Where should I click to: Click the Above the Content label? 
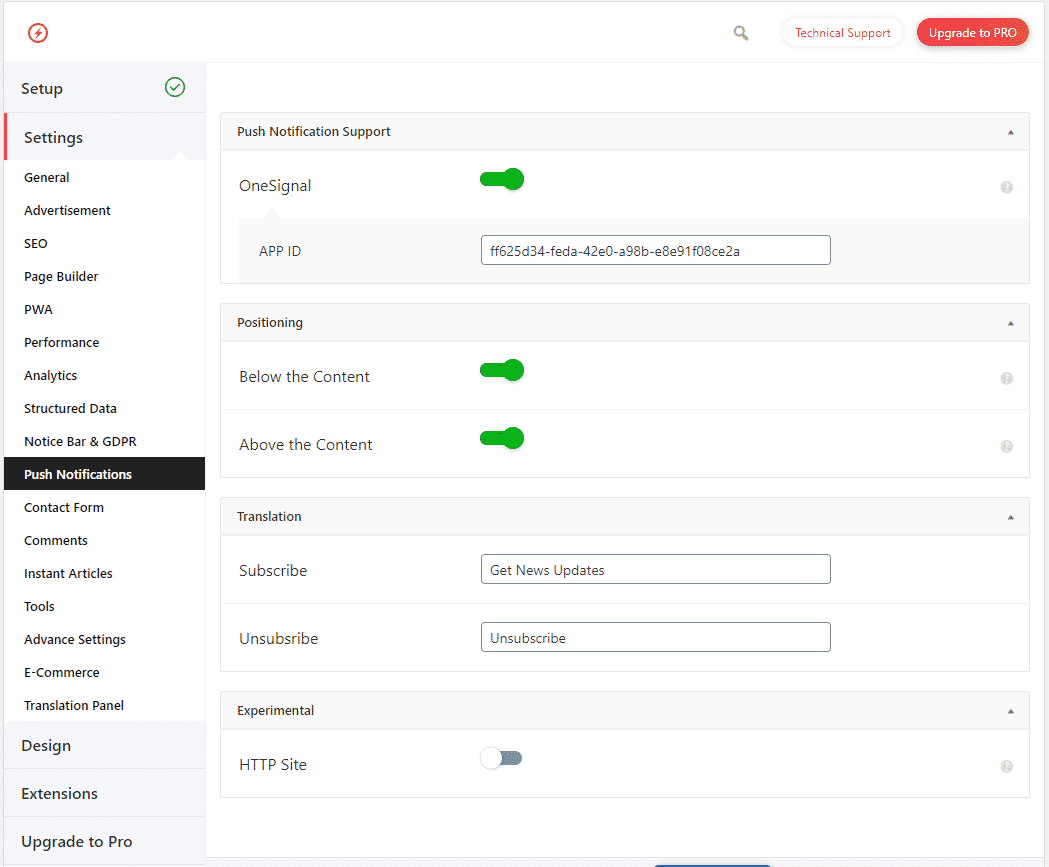(x=306, y=445)
